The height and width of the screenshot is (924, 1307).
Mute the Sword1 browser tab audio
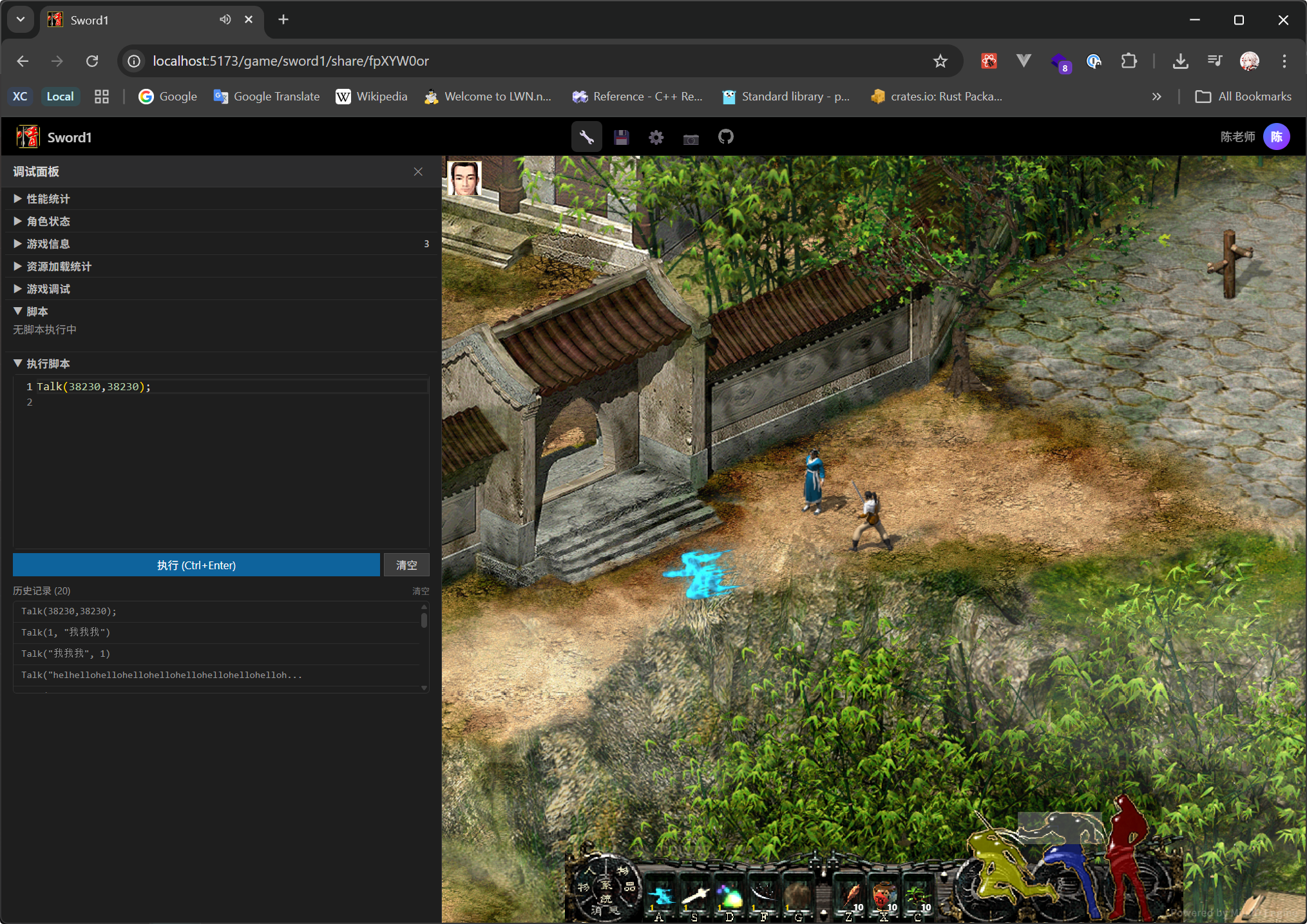coord(225,19)
